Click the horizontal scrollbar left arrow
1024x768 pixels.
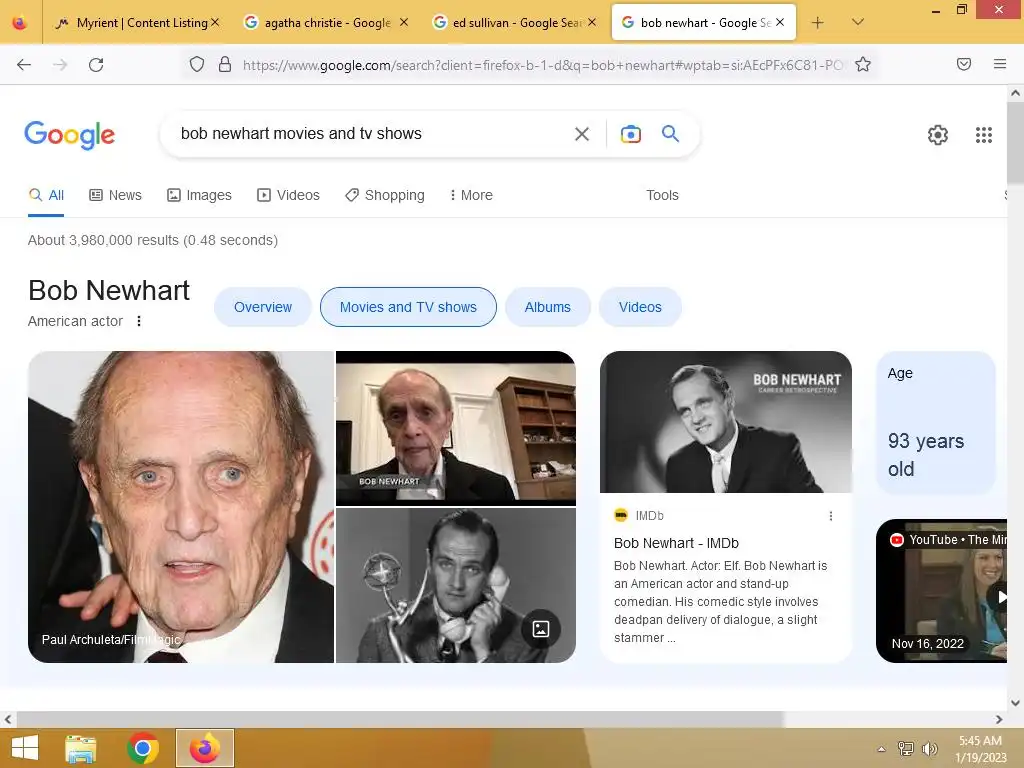click(x=8, y=720)
